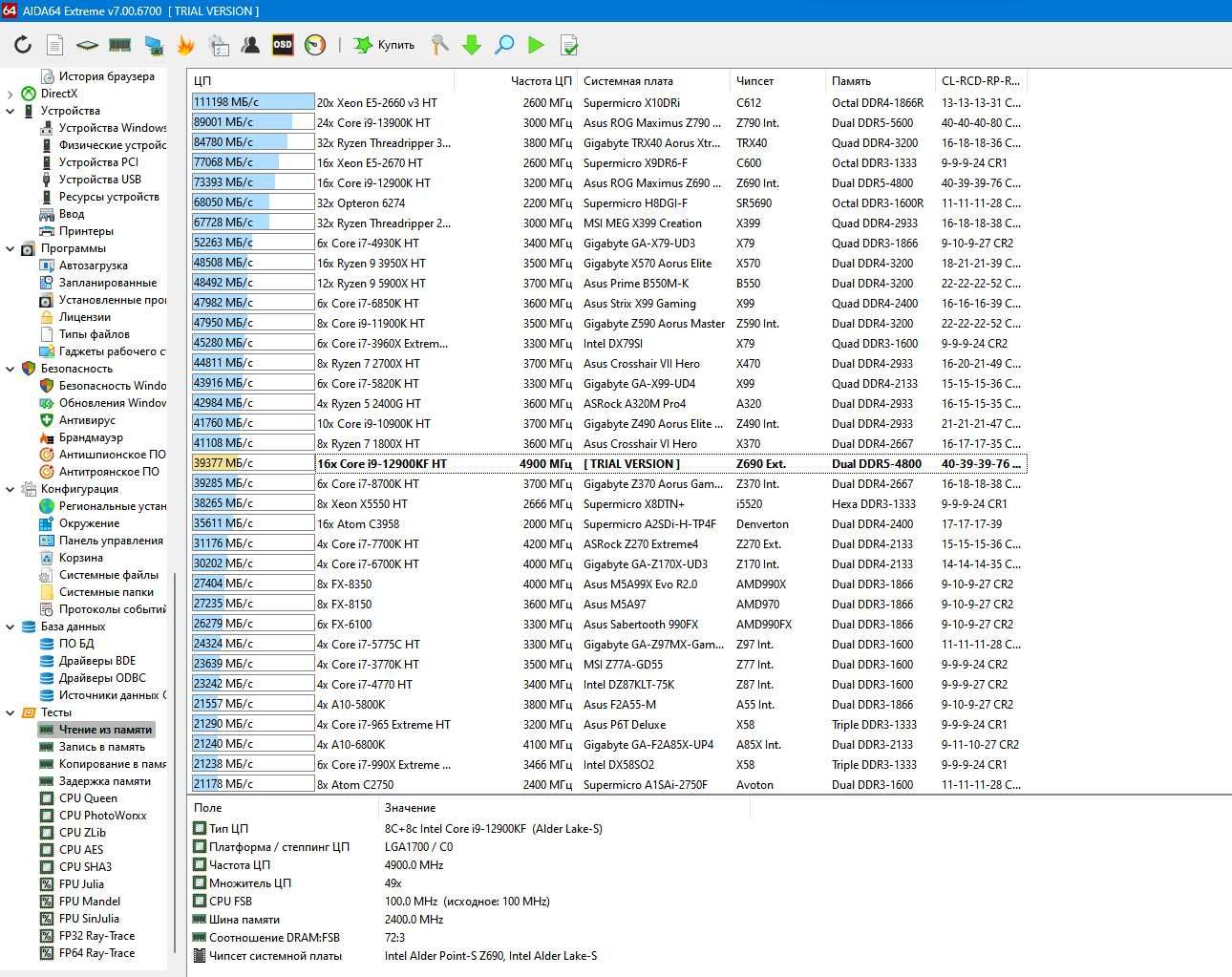
Task: Select row 16x Core i9-12900KF HT
Action: (x=608, y=463)
